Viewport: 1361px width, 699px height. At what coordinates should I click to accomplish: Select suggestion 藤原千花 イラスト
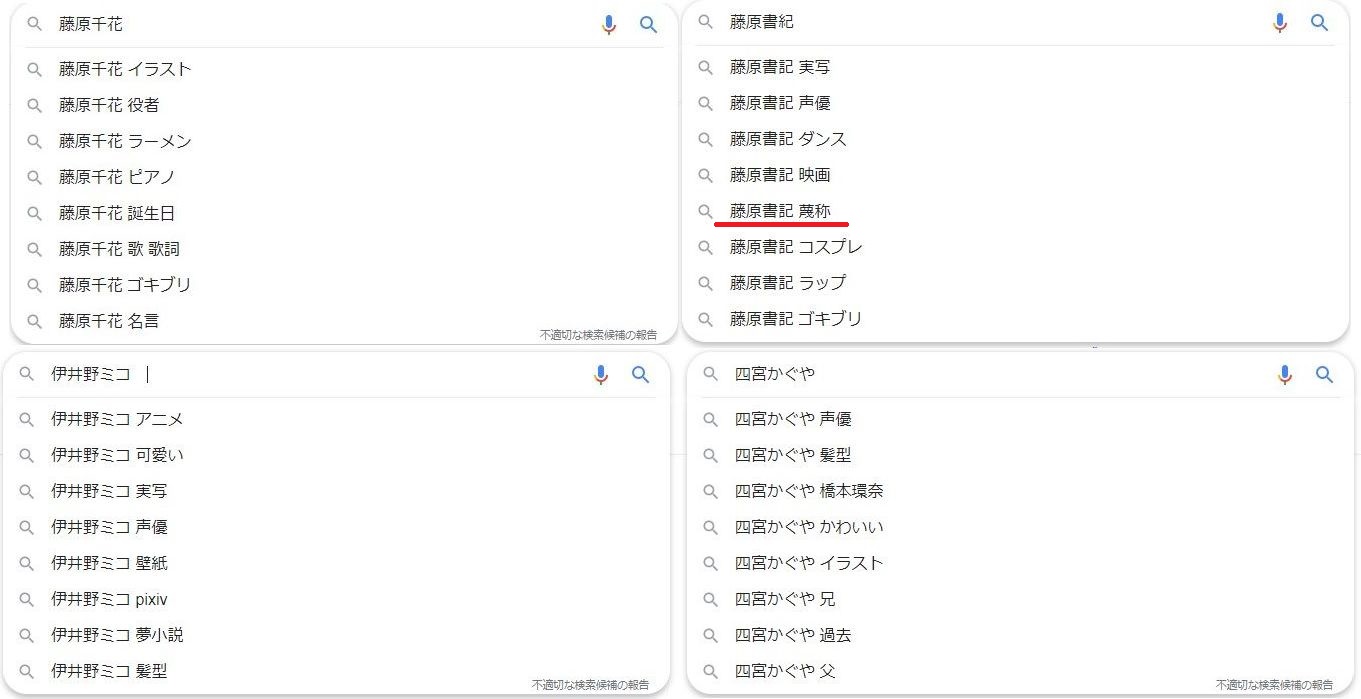(x=125, y=69)
